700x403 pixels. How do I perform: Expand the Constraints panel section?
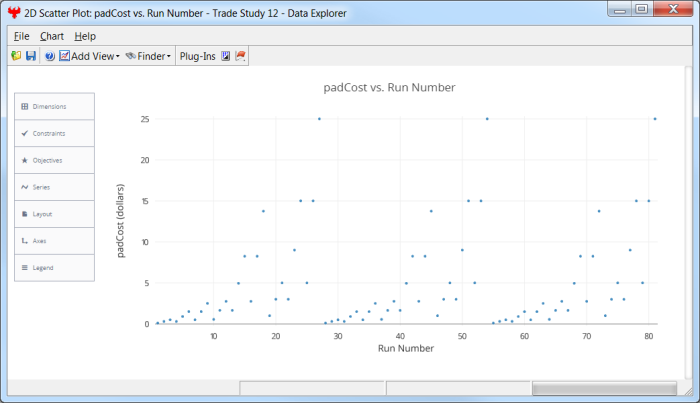click(55, 133)
